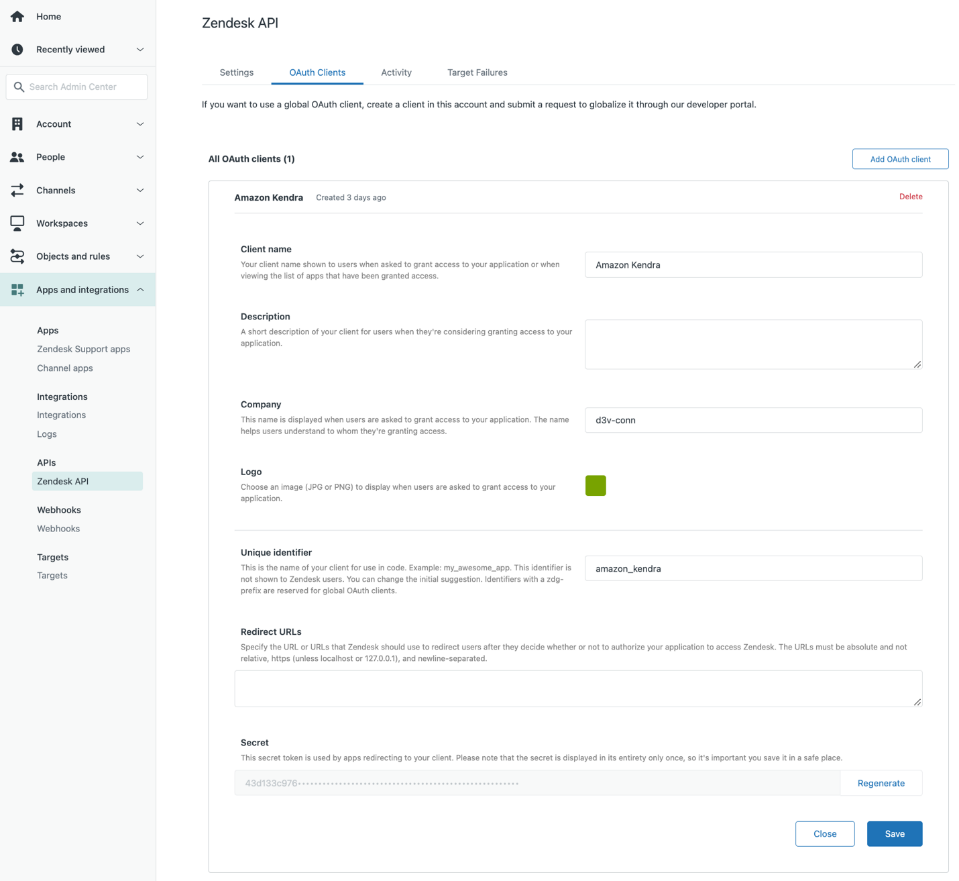Click the Home house icon

click(x=17, y=17)
